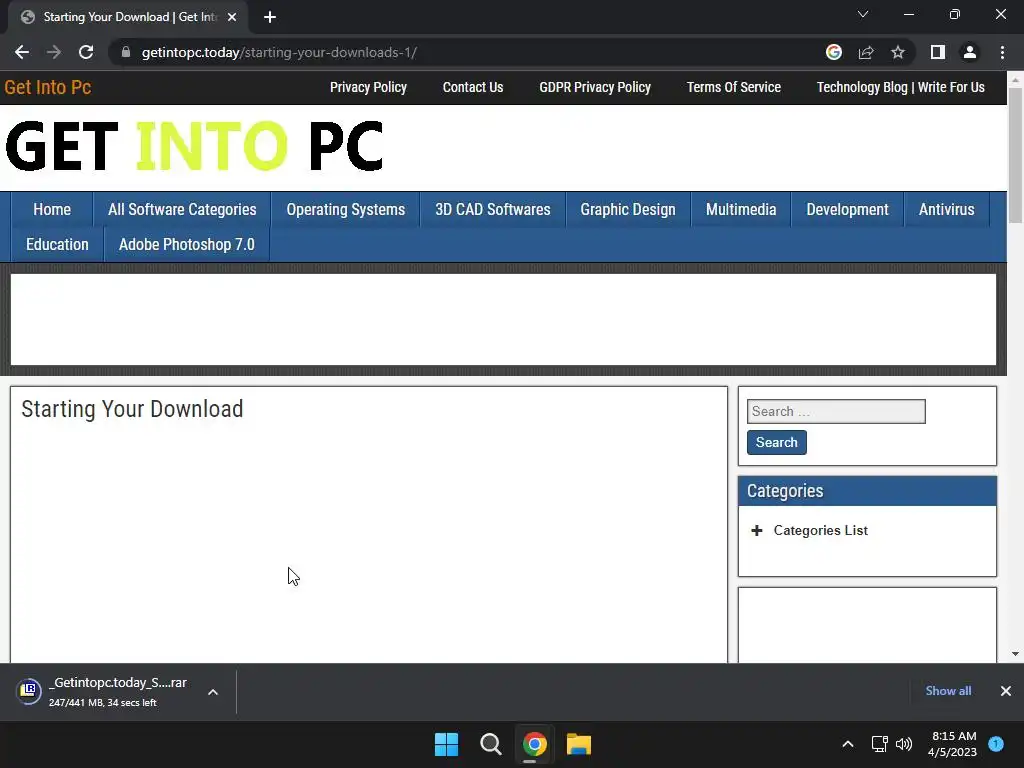Click Categories List label
The height and width of the screenshot is (768, 1024).
820,530
